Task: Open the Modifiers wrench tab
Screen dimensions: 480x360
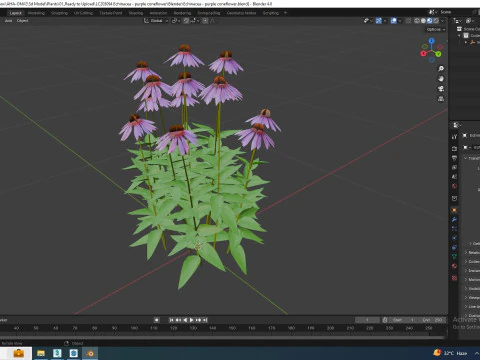Action: click(454, 219)
